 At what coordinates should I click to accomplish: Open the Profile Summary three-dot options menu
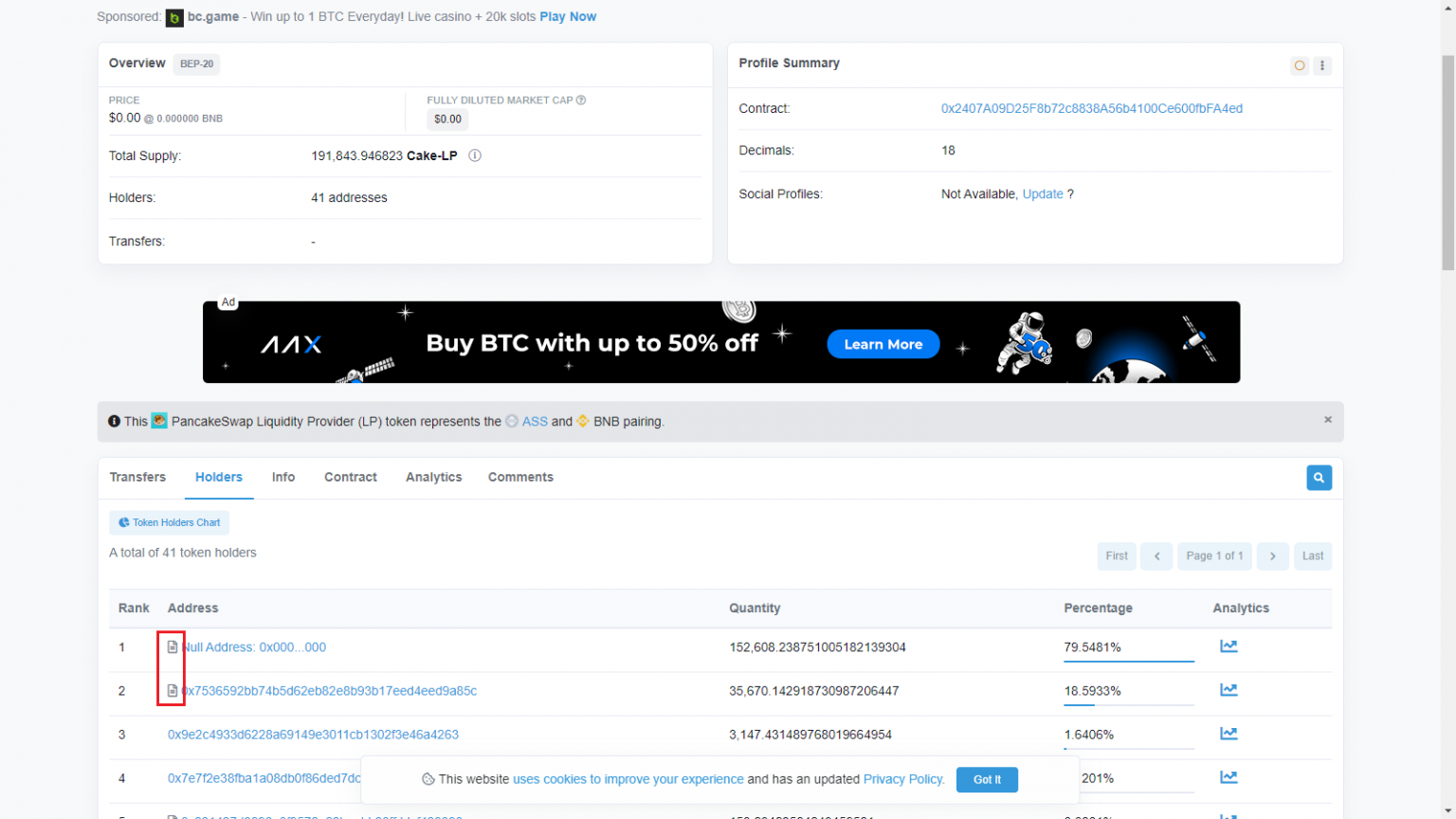pyautogui.click(x=1323, y=65)
